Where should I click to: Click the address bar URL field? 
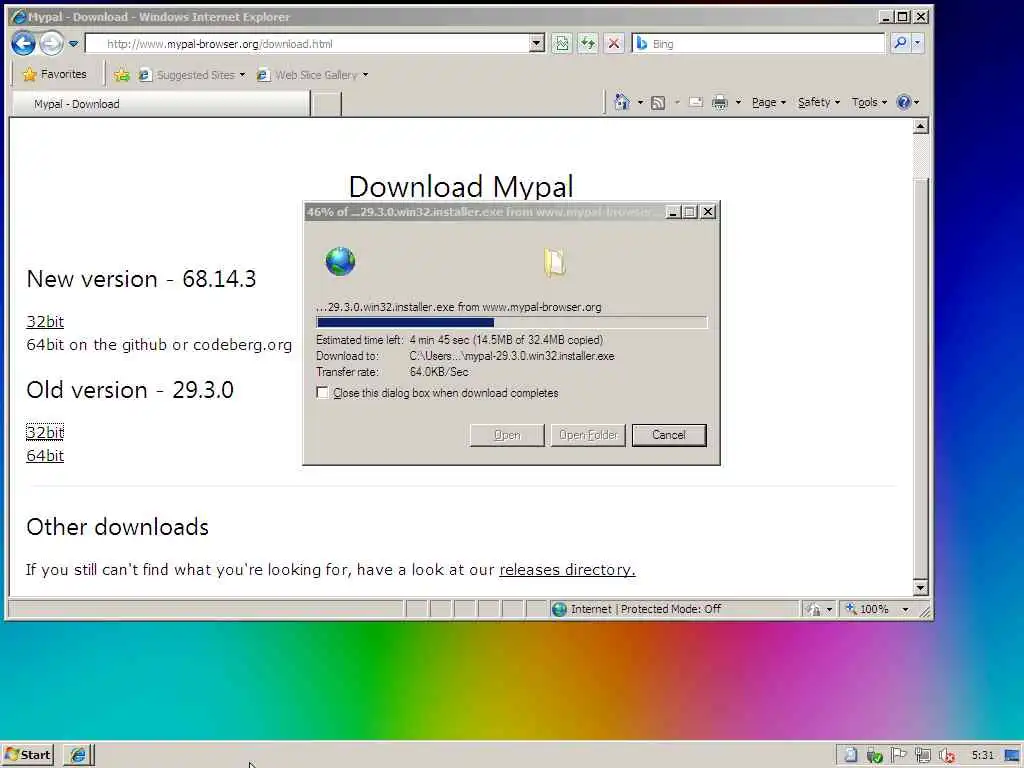point(307,44)
